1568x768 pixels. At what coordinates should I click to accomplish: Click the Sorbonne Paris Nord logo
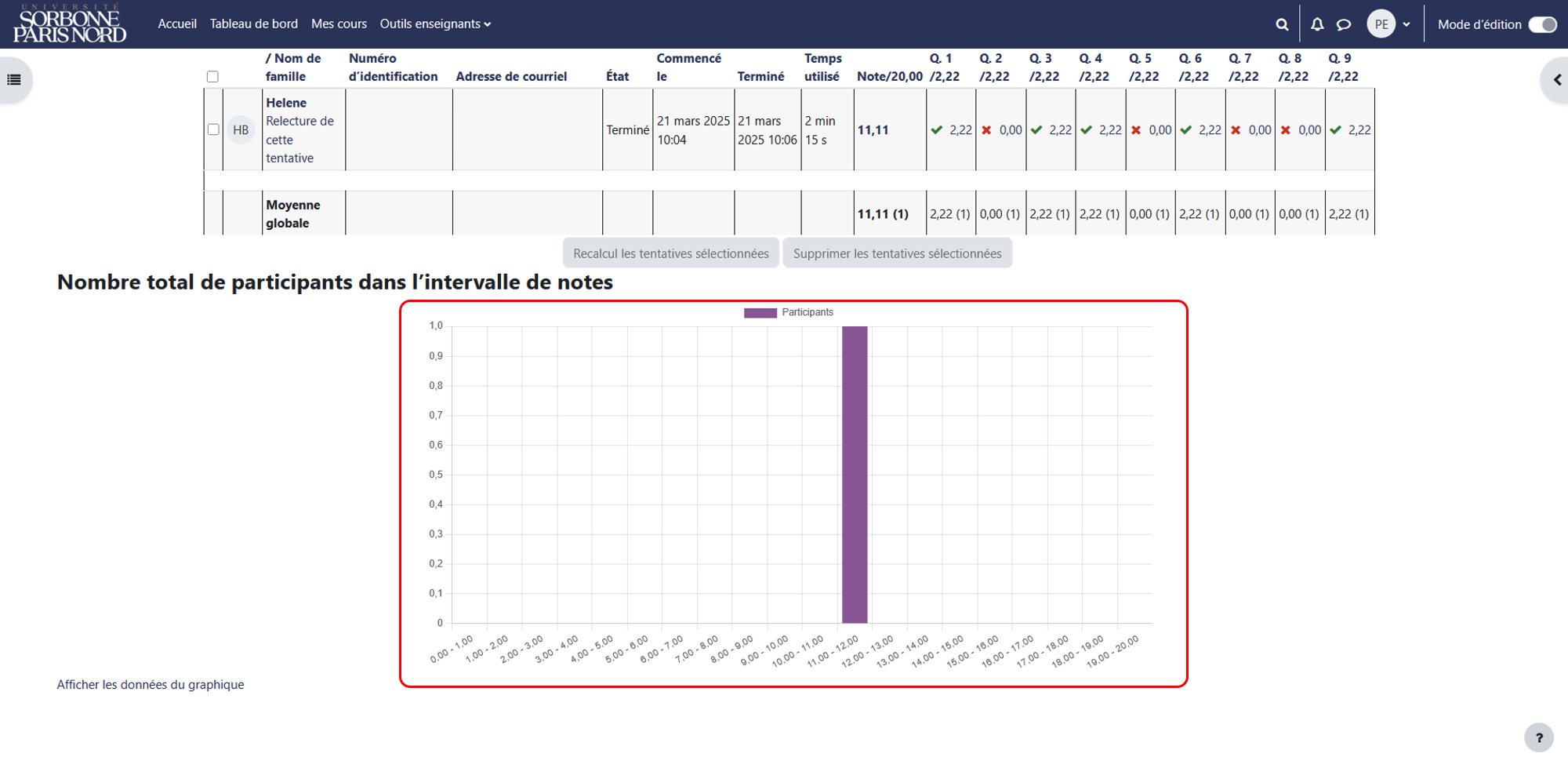[x=70, y=24]
